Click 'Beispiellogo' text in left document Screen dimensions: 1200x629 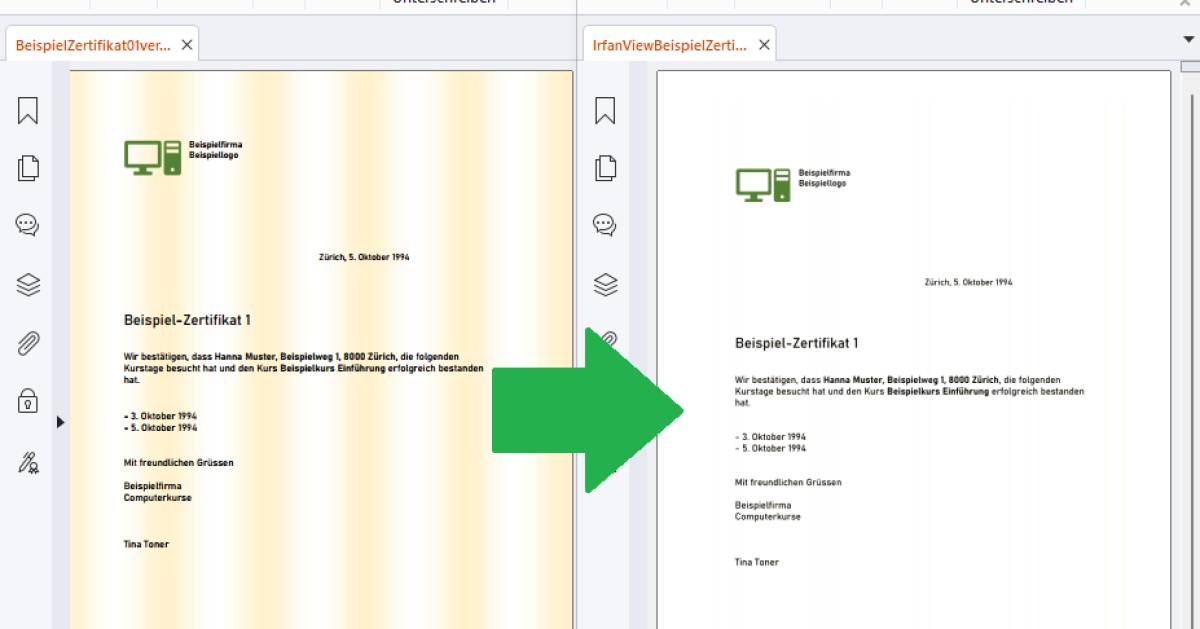[x=214, y=155]
